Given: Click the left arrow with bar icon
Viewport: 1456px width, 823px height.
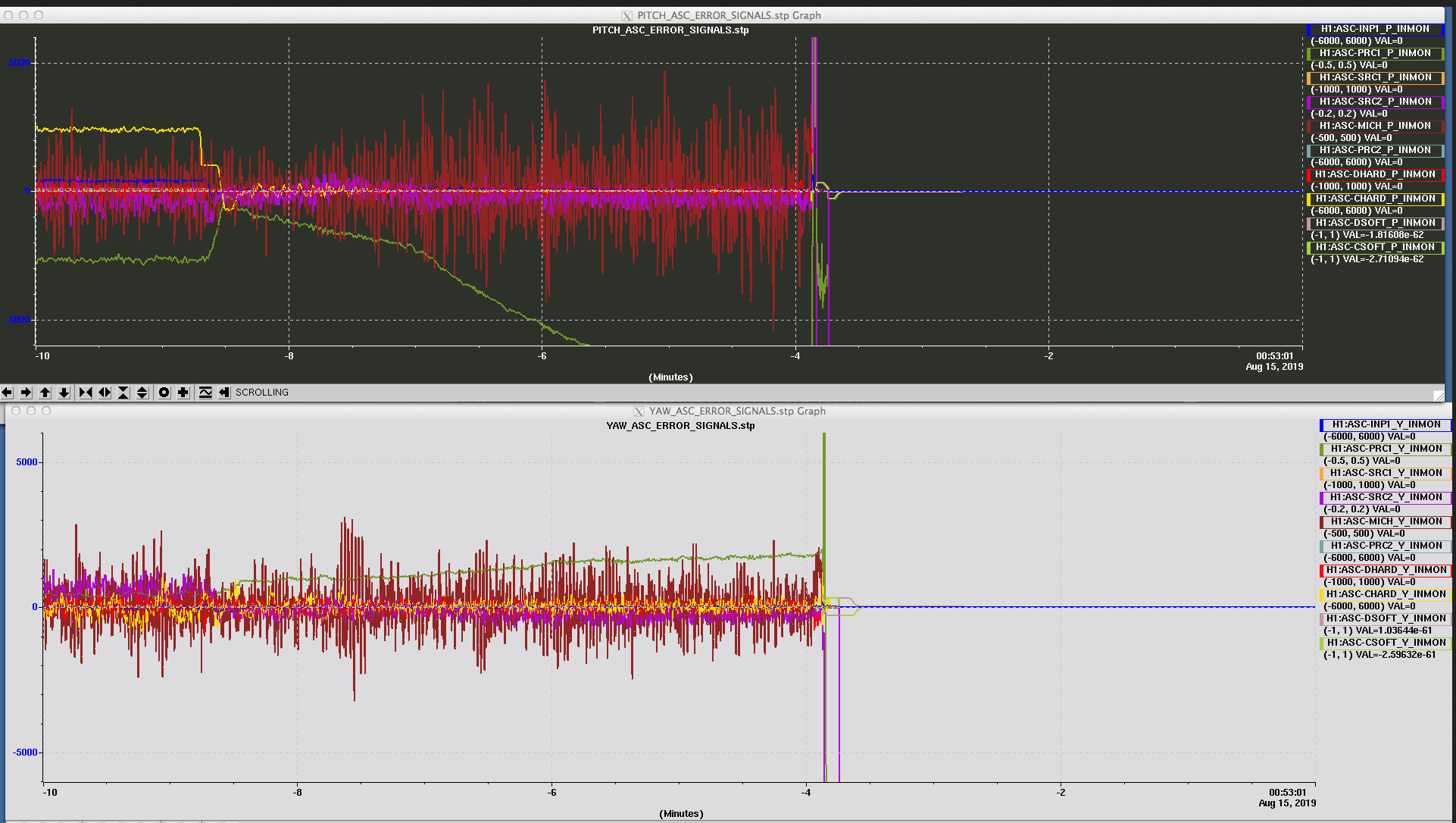Looking at the screenshot, I should tap(224, 393).
